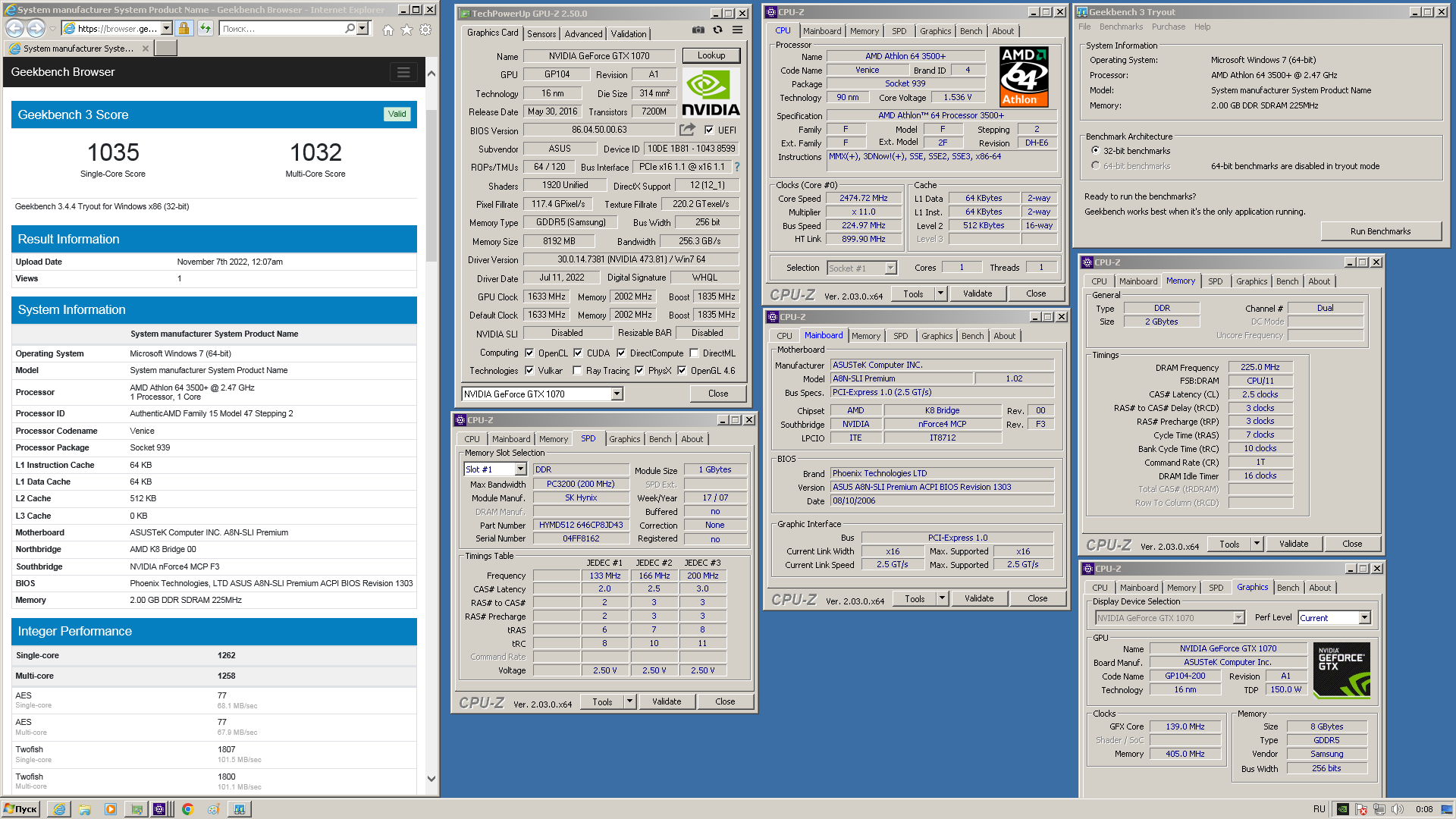Toggle the Ray Tracing checkbox
Image resolution: width=1456 pixels, height=819 pixels.
click(x=577, y=370)
